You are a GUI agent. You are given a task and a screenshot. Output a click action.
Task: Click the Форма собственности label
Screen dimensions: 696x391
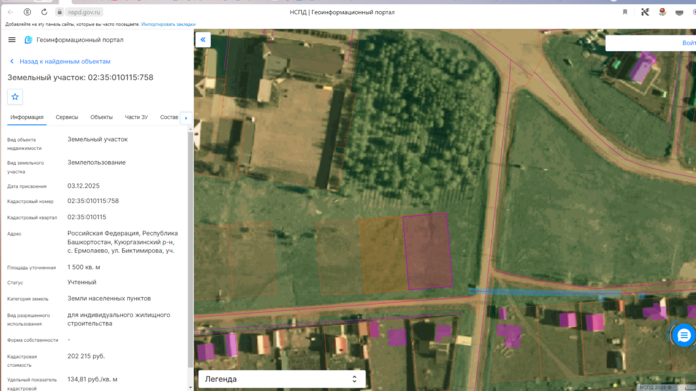pyautogui.click(x=32, y=340)
